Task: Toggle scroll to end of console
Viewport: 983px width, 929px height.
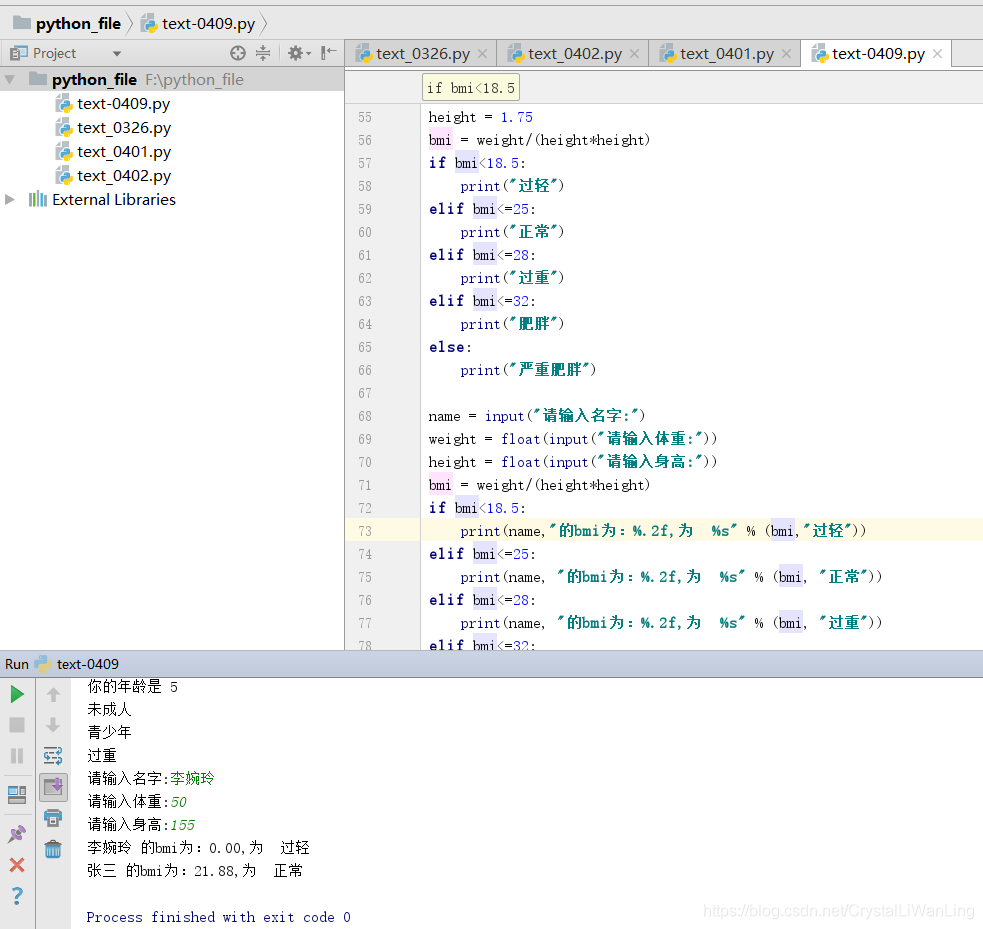Action: (53, 787)
